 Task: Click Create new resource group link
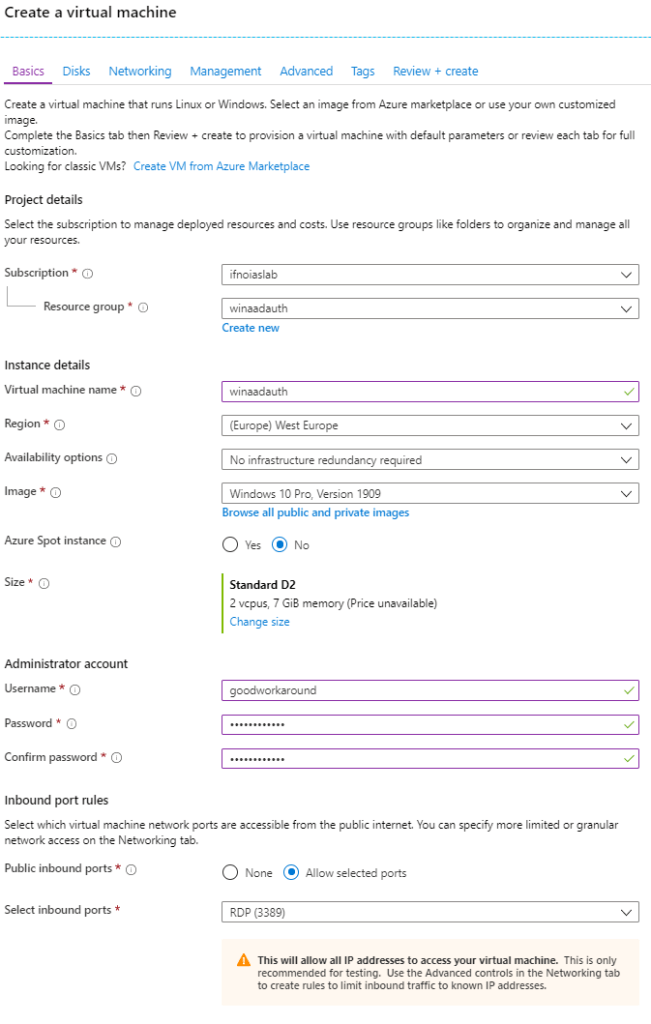point(251,328)
